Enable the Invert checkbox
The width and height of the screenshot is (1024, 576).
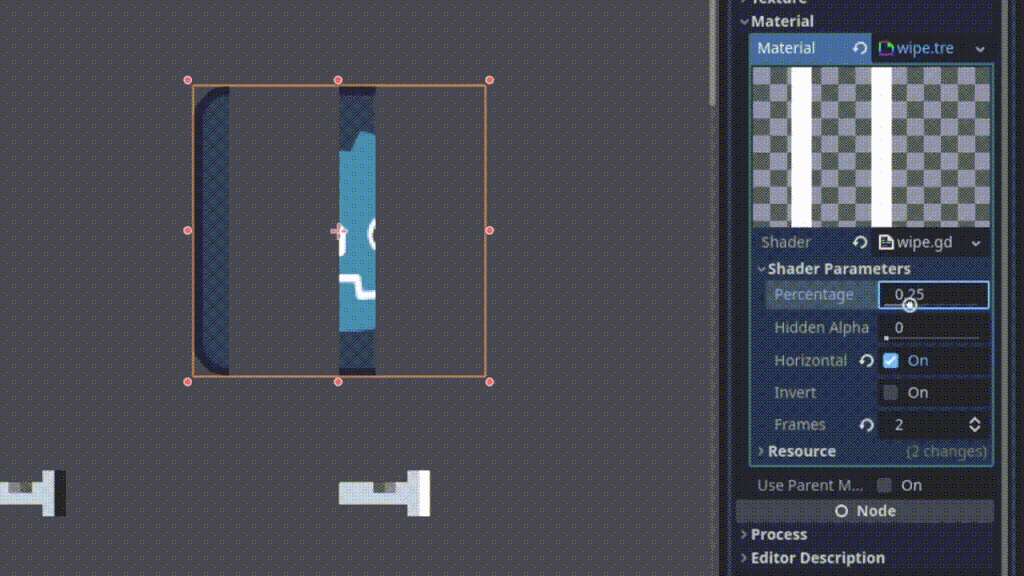[x=890, y=392]
